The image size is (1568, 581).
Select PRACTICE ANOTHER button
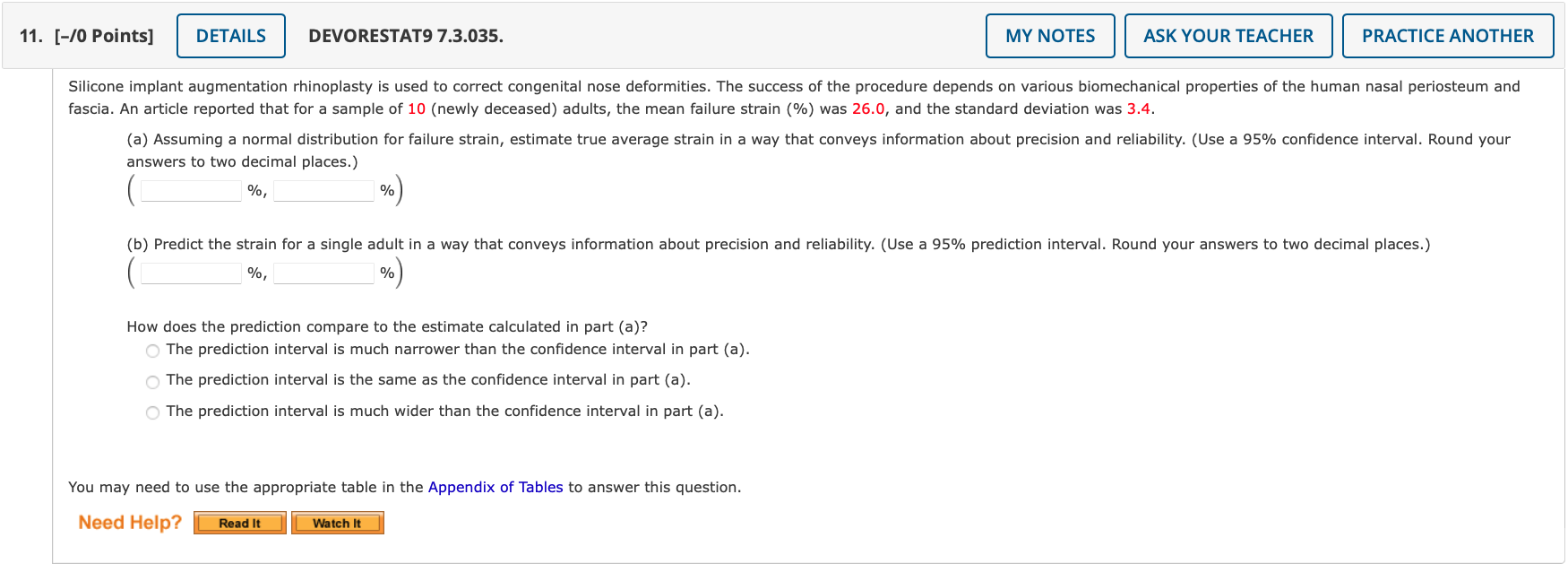[1447, 36]
